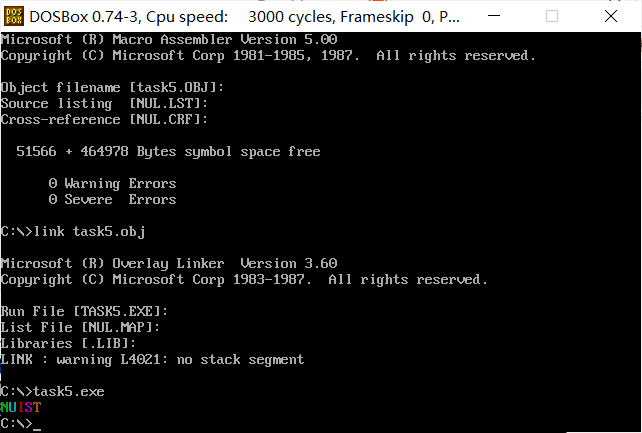642x433 pixels.
Task: Click the 0 Warning Errors line
Action: point(112,183)
